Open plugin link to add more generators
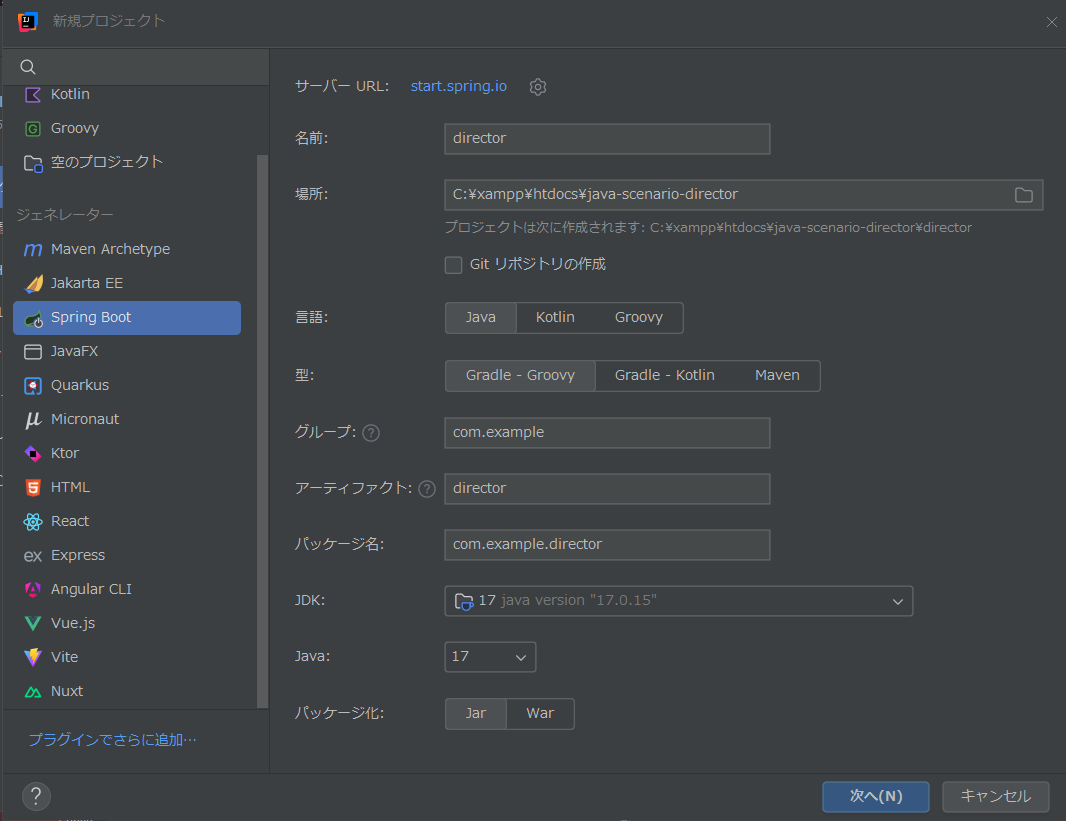Screen dimensions: 1066x821 [112, 740]
